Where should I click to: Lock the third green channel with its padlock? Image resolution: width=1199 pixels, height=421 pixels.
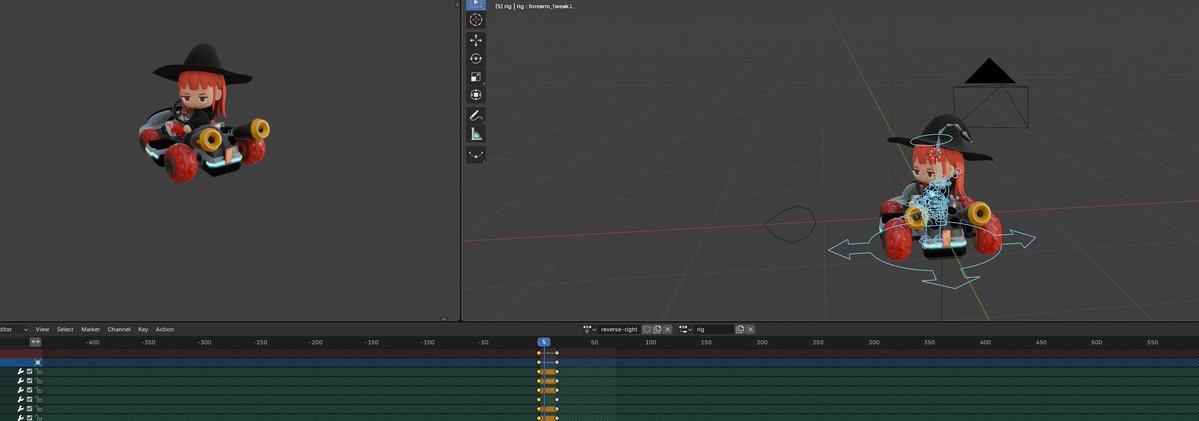[38, 390]
